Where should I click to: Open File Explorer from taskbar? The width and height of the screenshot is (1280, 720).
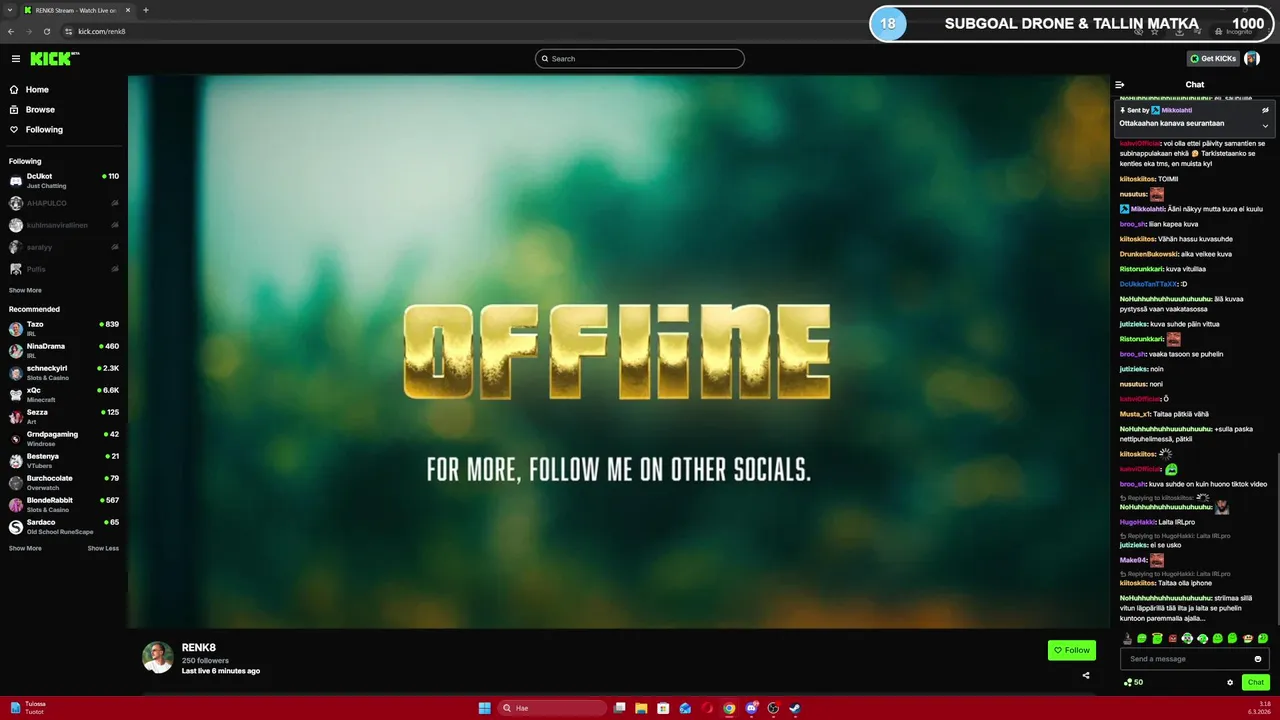(x=641, y=708)
